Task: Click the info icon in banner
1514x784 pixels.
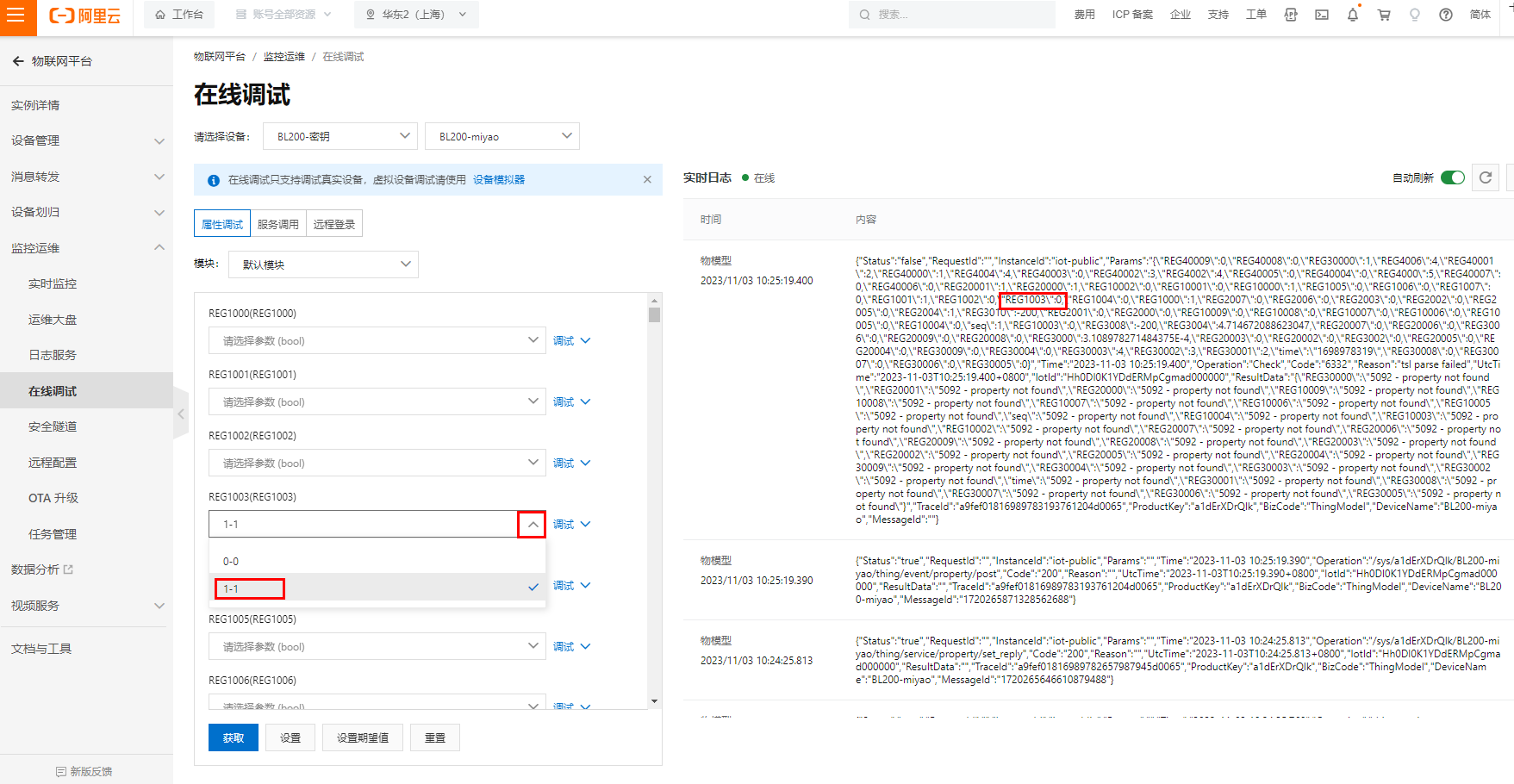Action: 214,180
